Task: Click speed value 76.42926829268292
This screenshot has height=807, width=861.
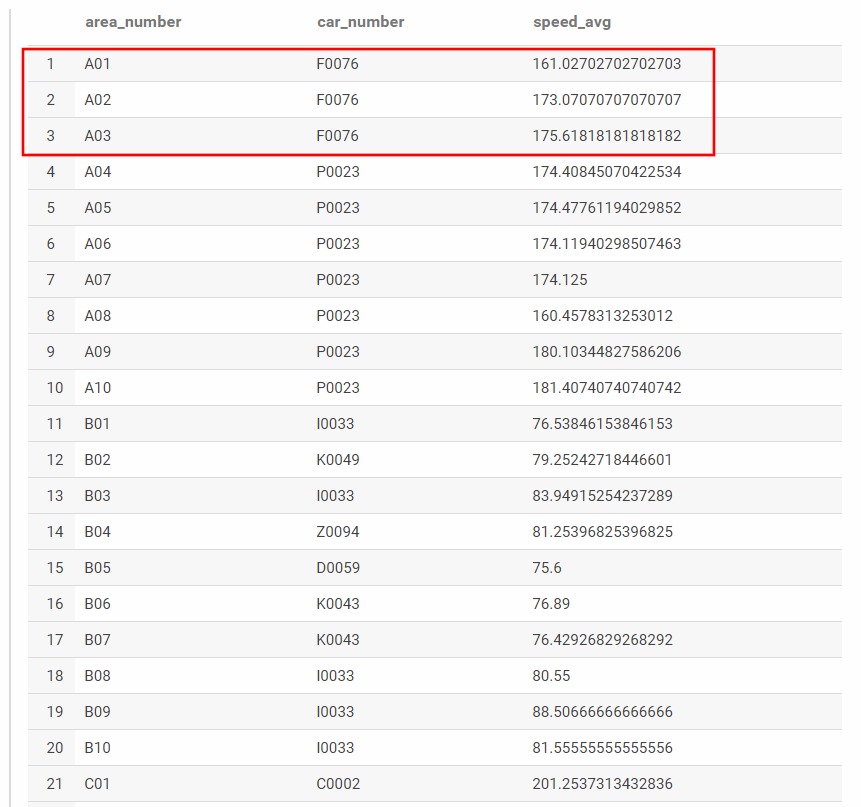Action: 602,640
